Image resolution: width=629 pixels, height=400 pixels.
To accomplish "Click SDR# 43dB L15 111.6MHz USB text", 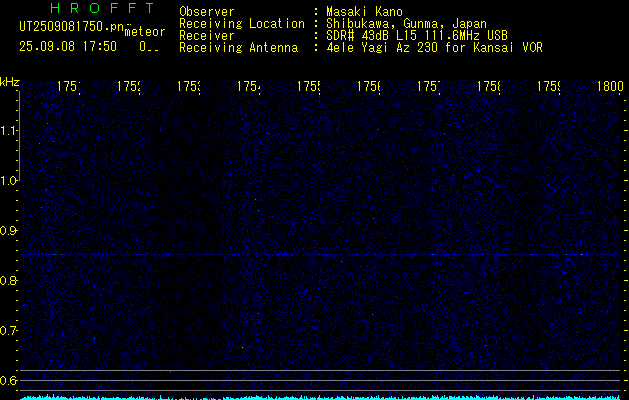I will pos(417,36).
